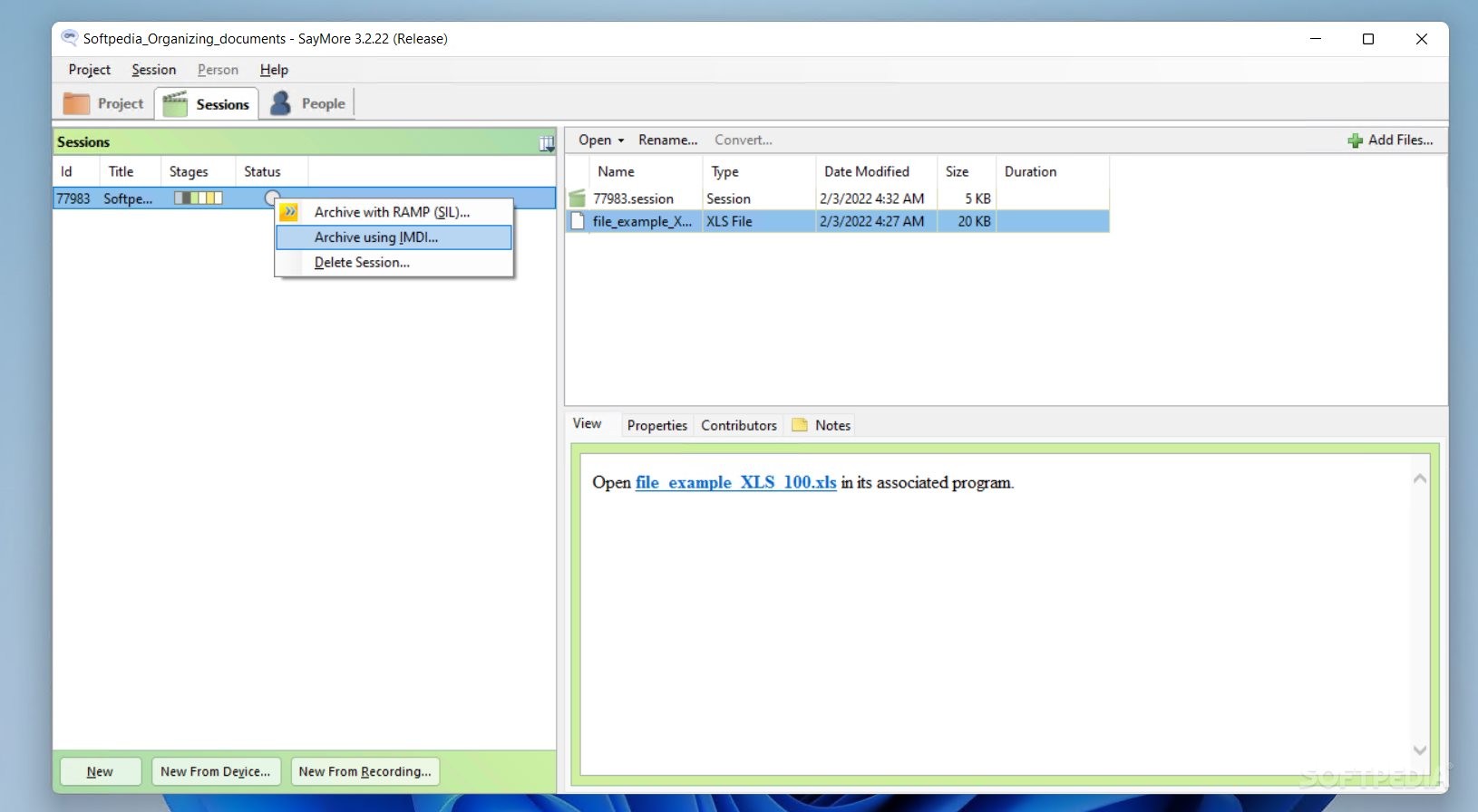
Task: Open the Help menu
Action: (274, 70)
